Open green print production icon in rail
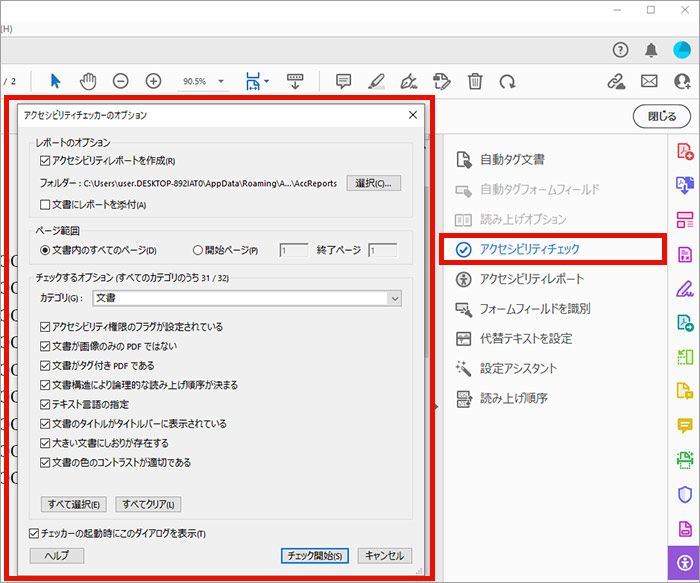 coord(685,460)
